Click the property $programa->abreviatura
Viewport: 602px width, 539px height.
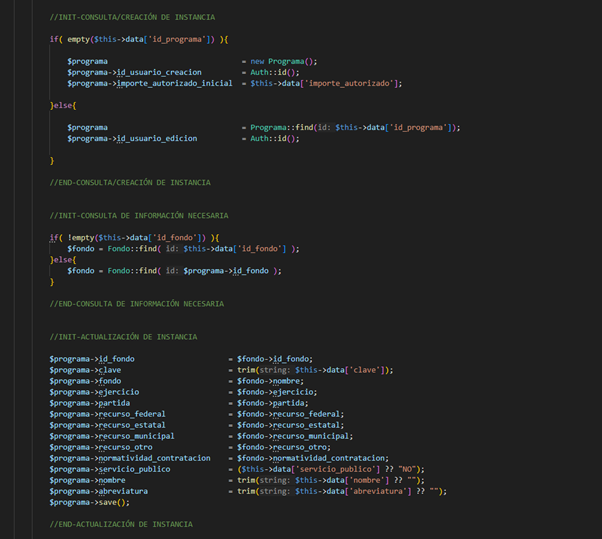pos(99,491)
